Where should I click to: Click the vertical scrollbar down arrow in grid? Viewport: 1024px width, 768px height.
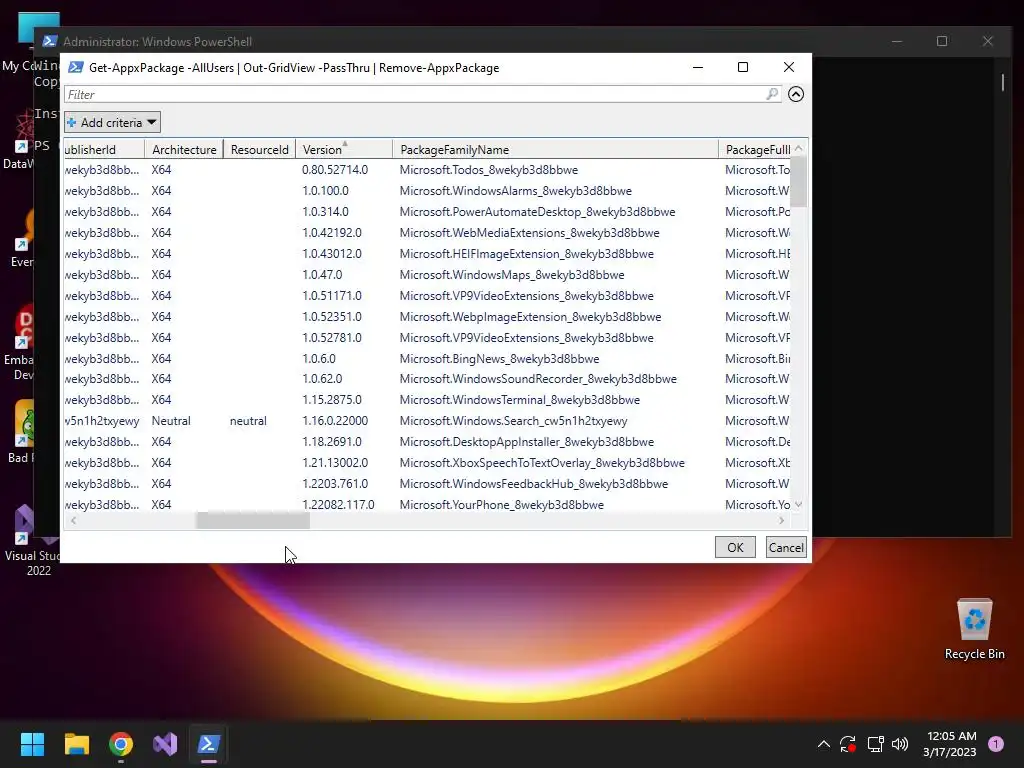click(798, 505)
